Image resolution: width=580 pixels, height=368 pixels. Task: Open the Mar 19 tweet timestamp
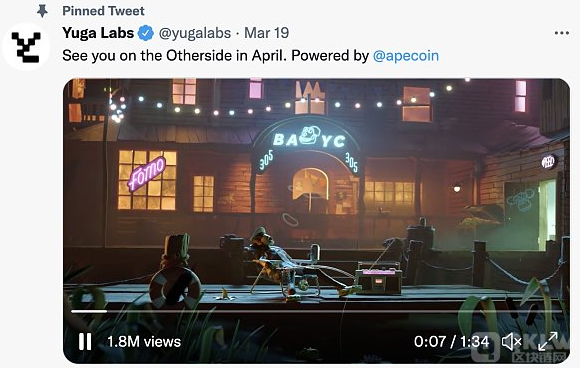[x=267, y=33]
